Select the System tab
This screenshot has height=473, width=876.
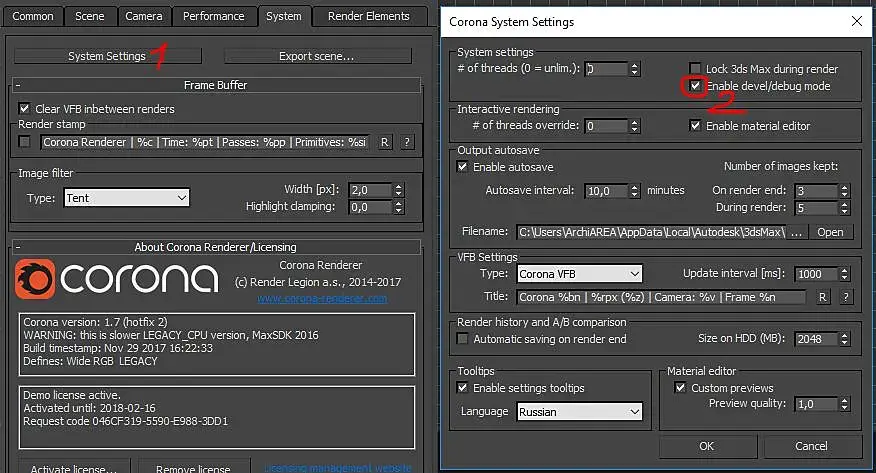point(283,16)
